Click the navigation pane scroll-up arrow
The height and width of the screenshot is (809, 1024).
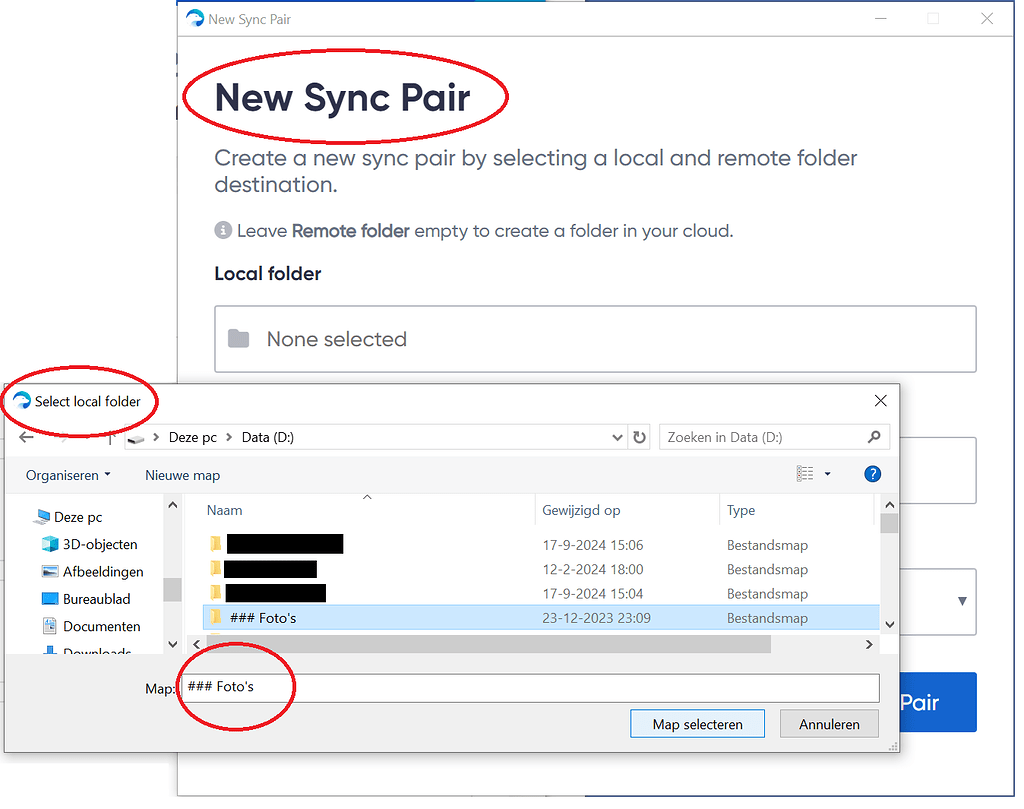[172, 505]
